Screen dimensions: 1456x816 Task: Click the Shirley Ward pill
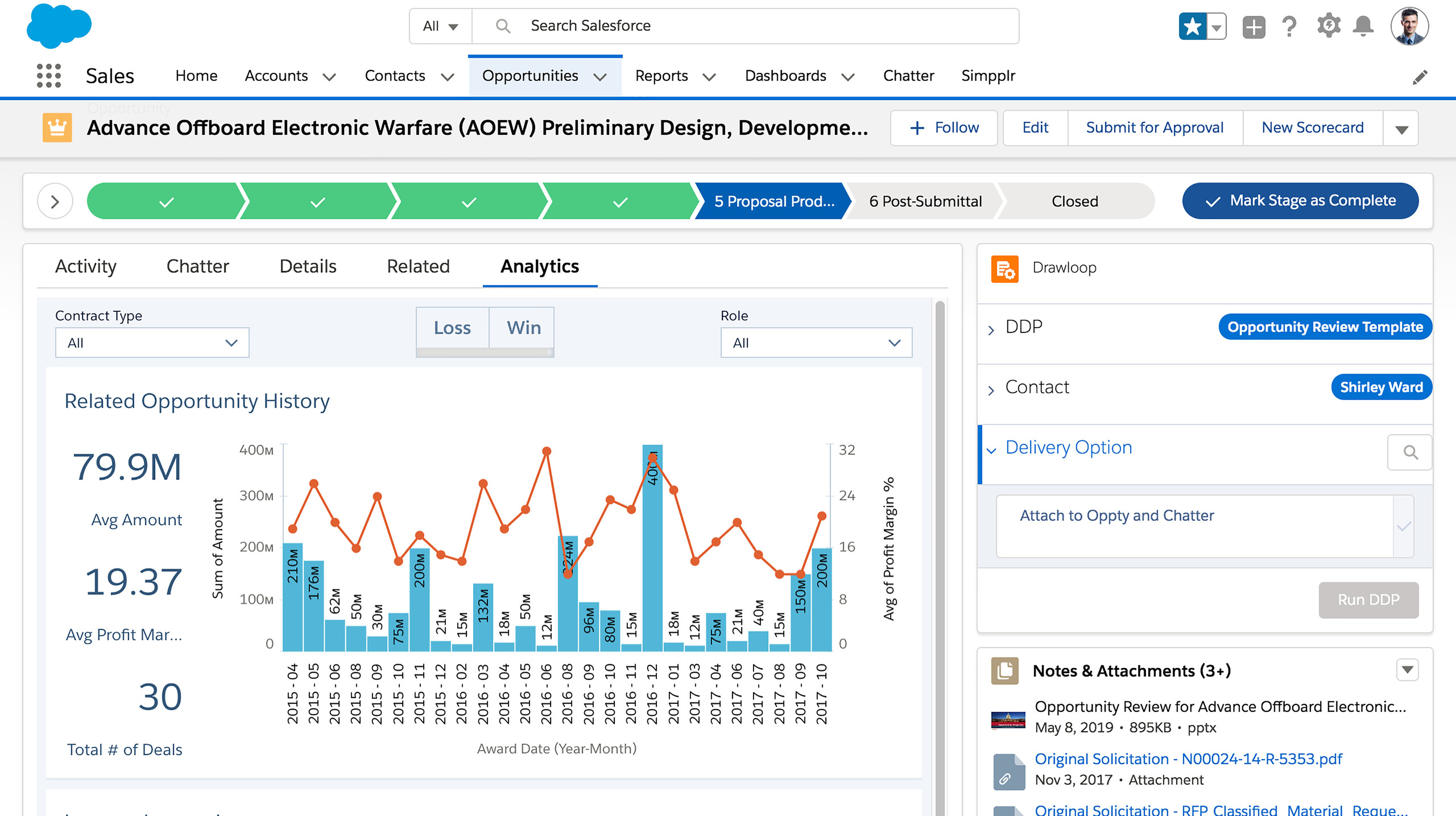(1381, 388)
